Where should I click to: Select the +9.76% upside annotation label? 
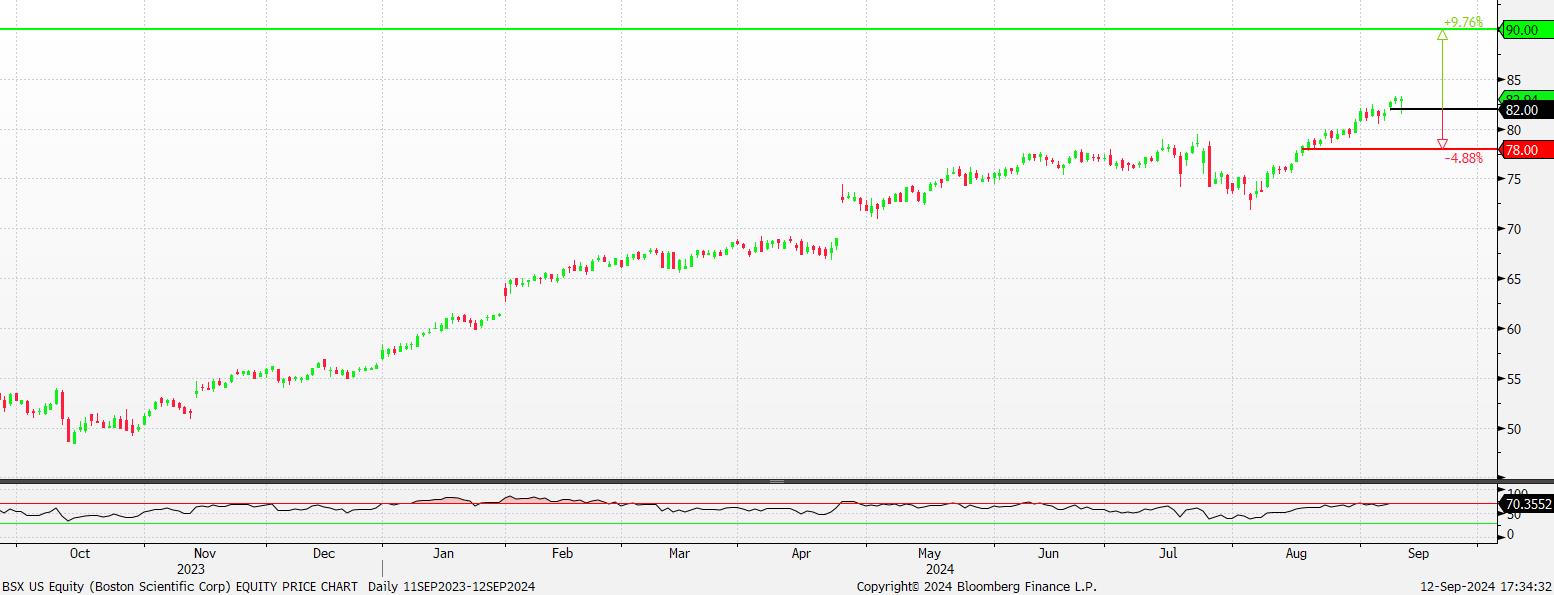click(x=1463, y=21)
